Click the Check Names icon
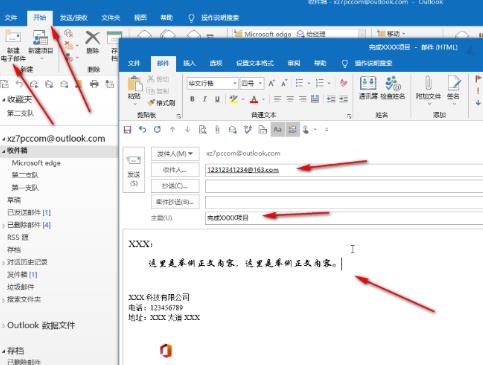The image size is (483, 365). (x=392, y=83)
